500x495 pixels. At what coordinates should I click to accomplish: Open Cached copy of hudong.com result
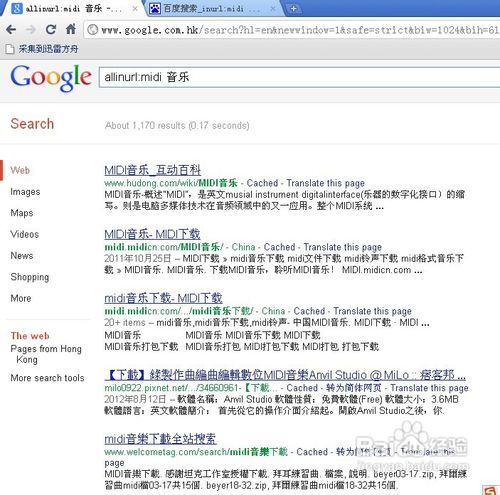tap(262, 183)
